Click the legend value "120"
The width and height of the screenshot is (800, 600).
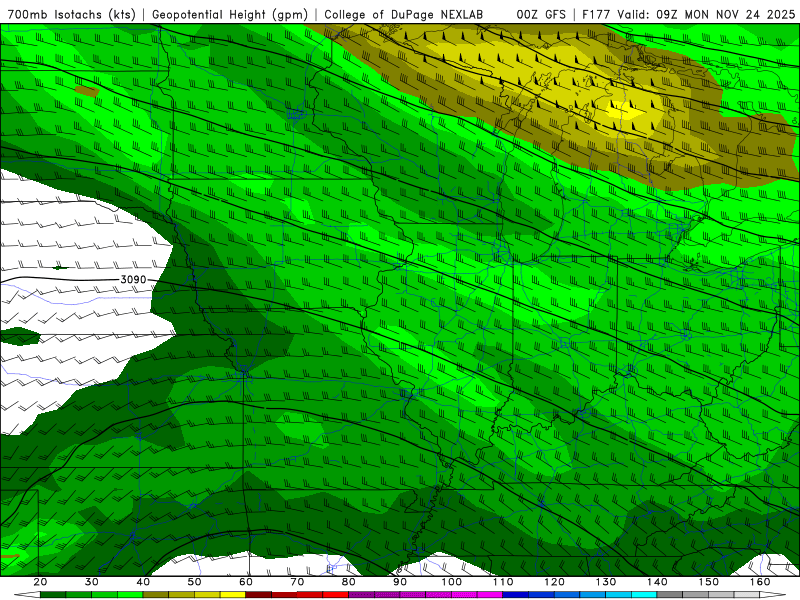pyautogui.click(x=555, y=582)
